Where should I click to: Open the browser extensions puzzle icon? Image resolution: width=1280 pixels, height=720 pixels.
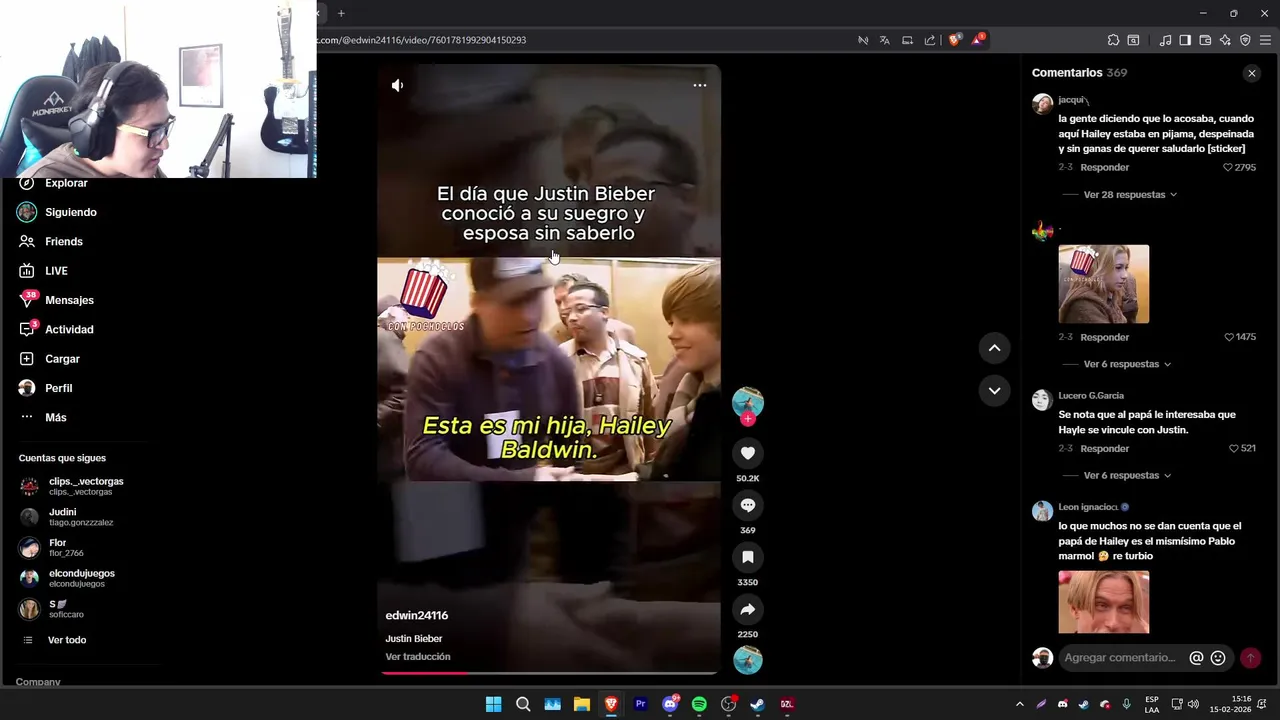[1113, 40]
